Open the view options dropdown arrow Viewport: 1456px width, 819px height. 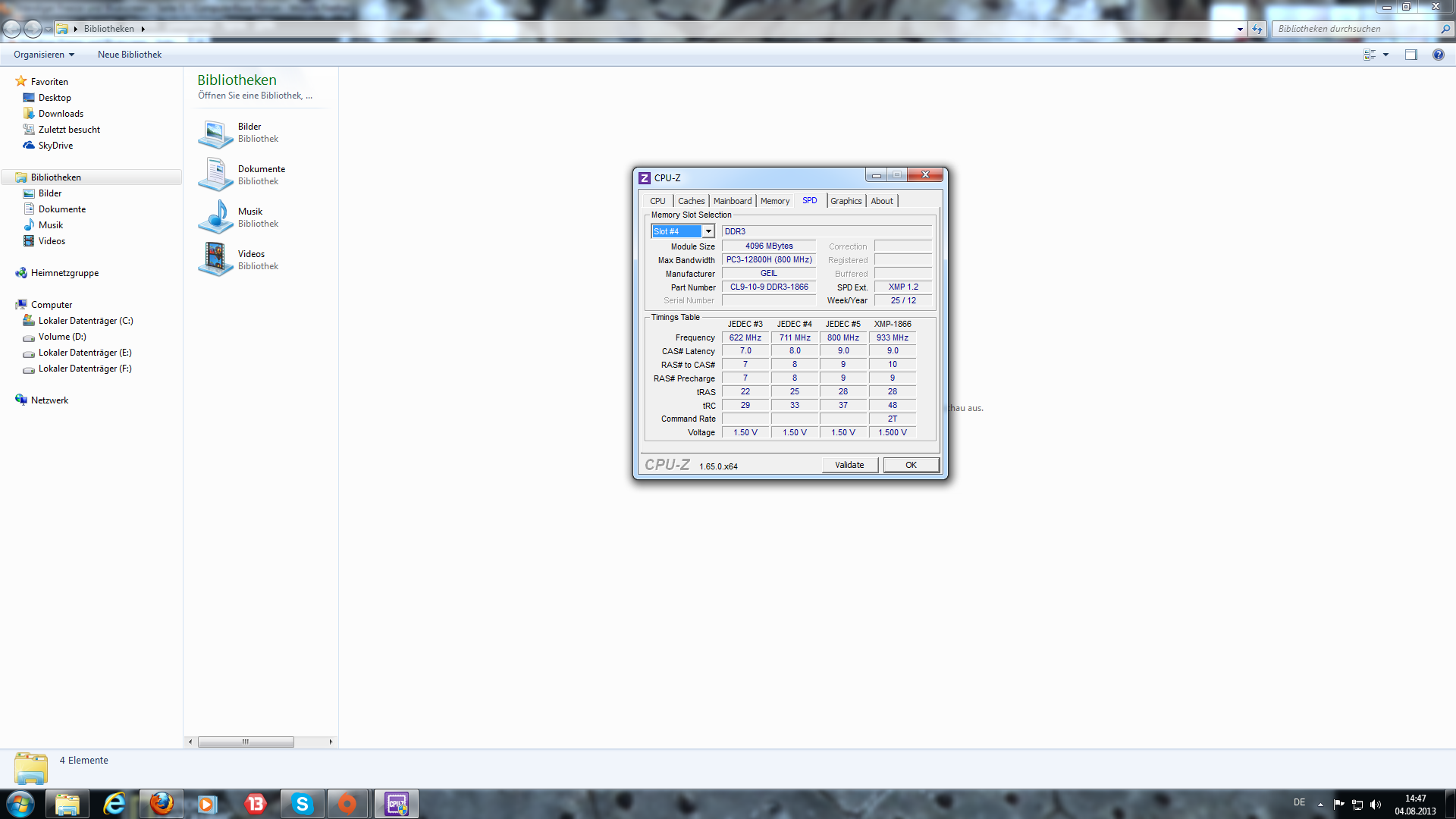coord(1386,55)
